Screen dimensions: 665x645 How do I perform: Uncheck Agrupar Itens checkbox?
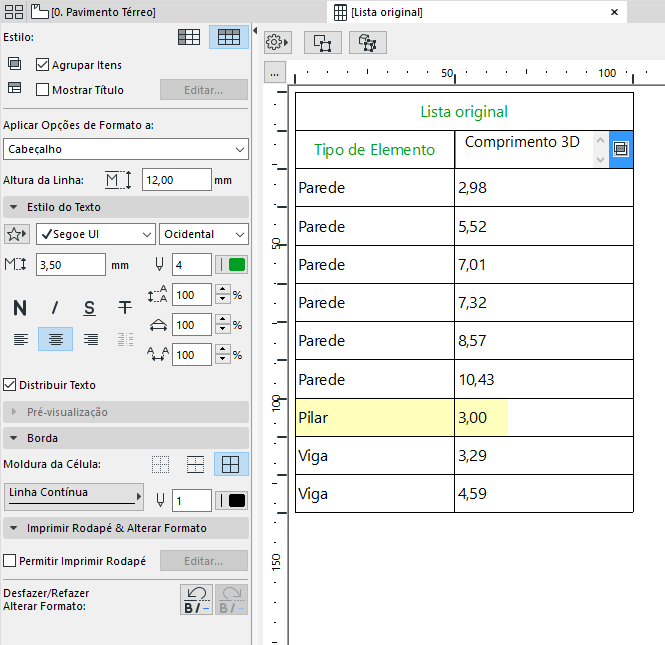tap(42, 64)
